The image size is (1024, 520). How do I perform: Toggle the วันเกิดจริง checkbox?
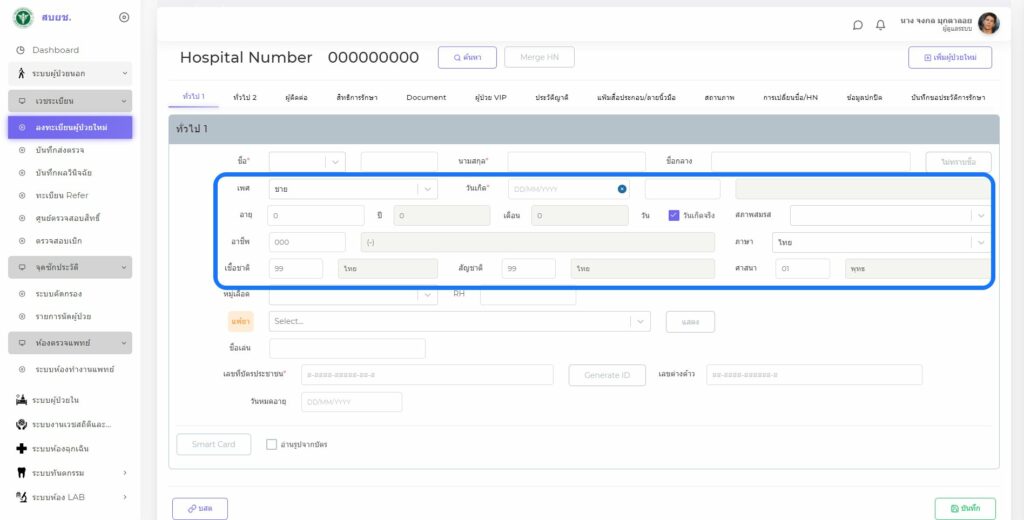point(674,215)
